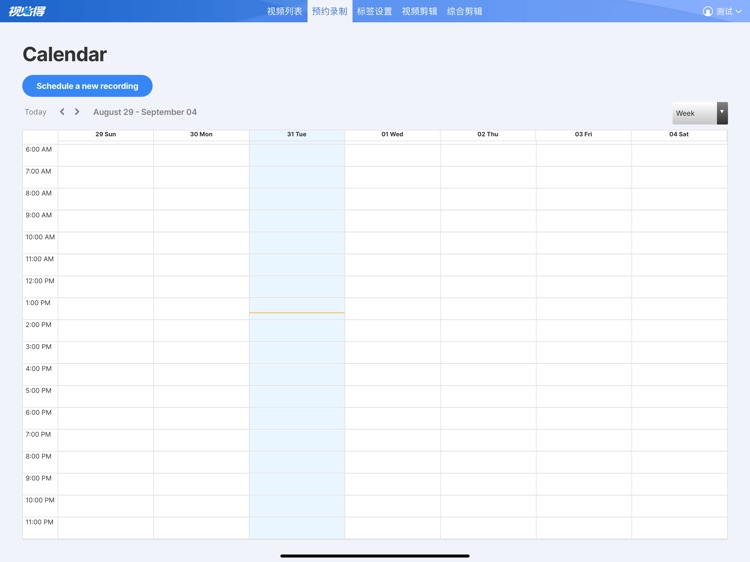Open the 视频列表 tab
The height and width of the screenshot is (562, 750).
click(285, 11)
